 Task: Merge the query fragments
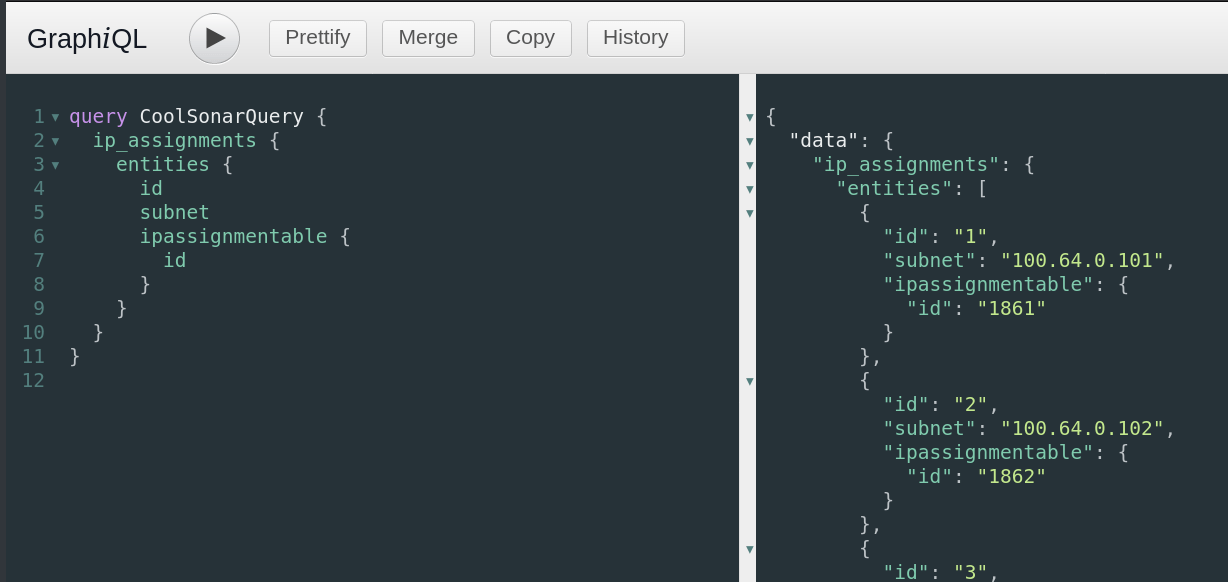(428, 37)
